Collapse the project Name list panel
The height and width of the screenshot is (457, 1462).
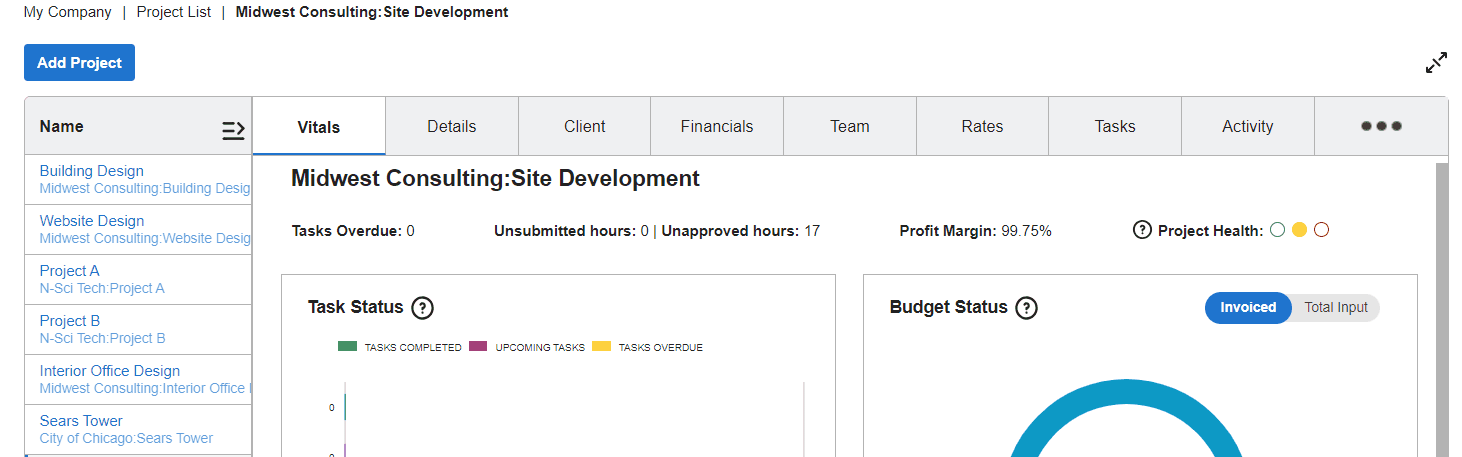233,129
